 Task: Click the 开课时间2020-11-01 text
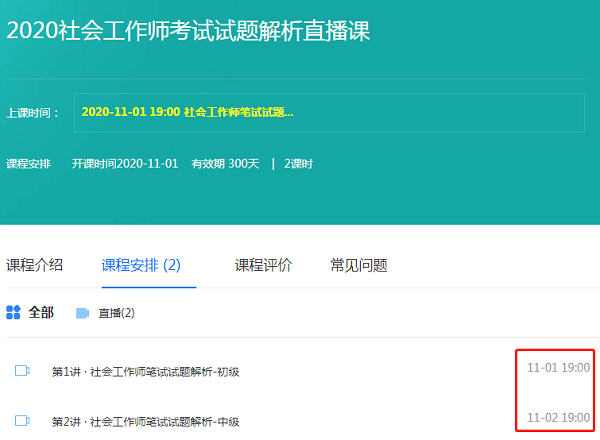click(125, 164)
